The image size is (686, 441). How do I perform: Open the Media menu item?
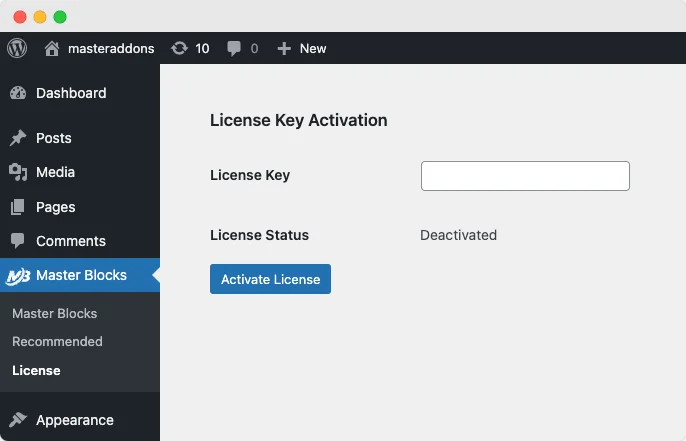[56, 172]
